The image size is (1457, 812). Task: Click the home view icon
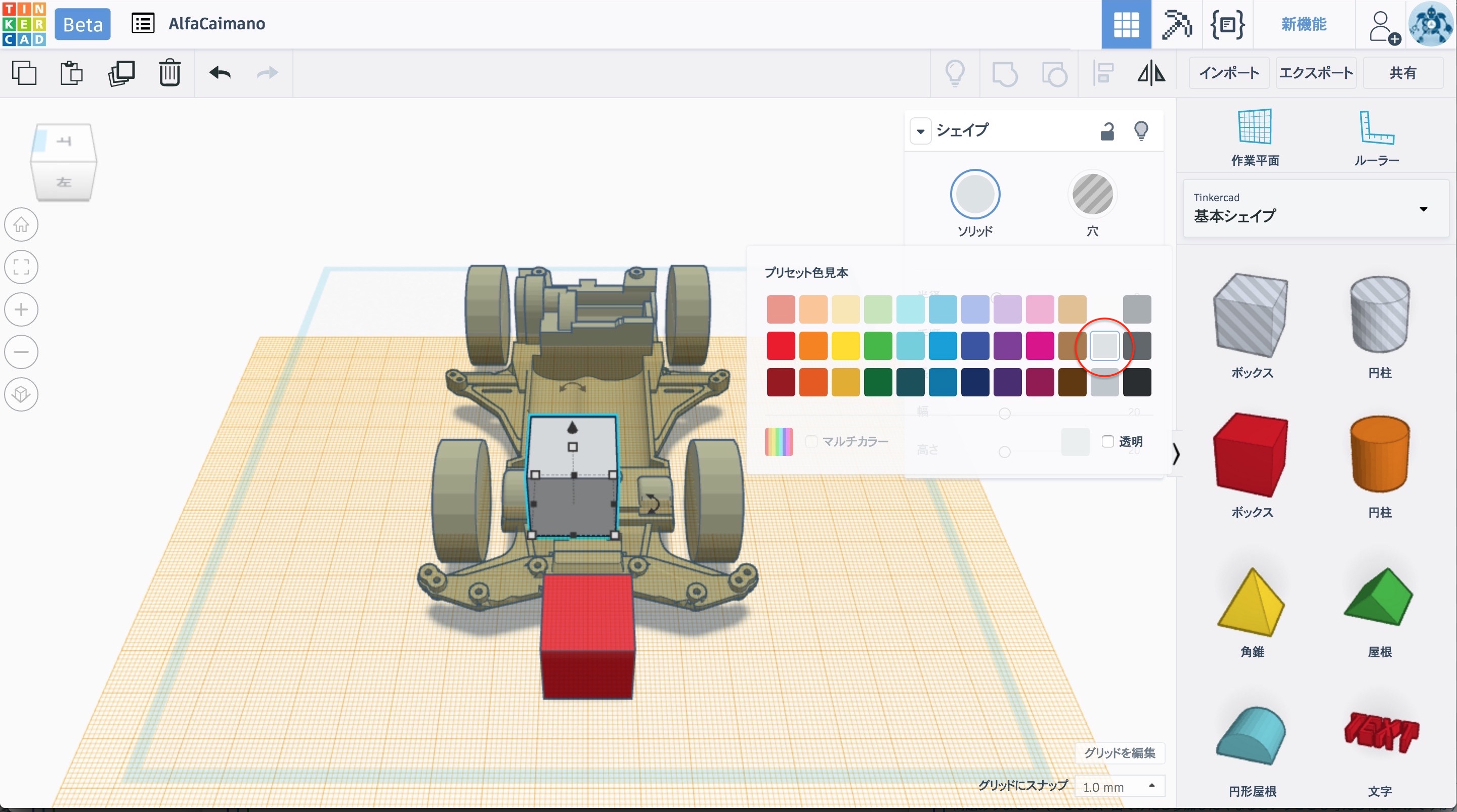[x=21, y=224]
